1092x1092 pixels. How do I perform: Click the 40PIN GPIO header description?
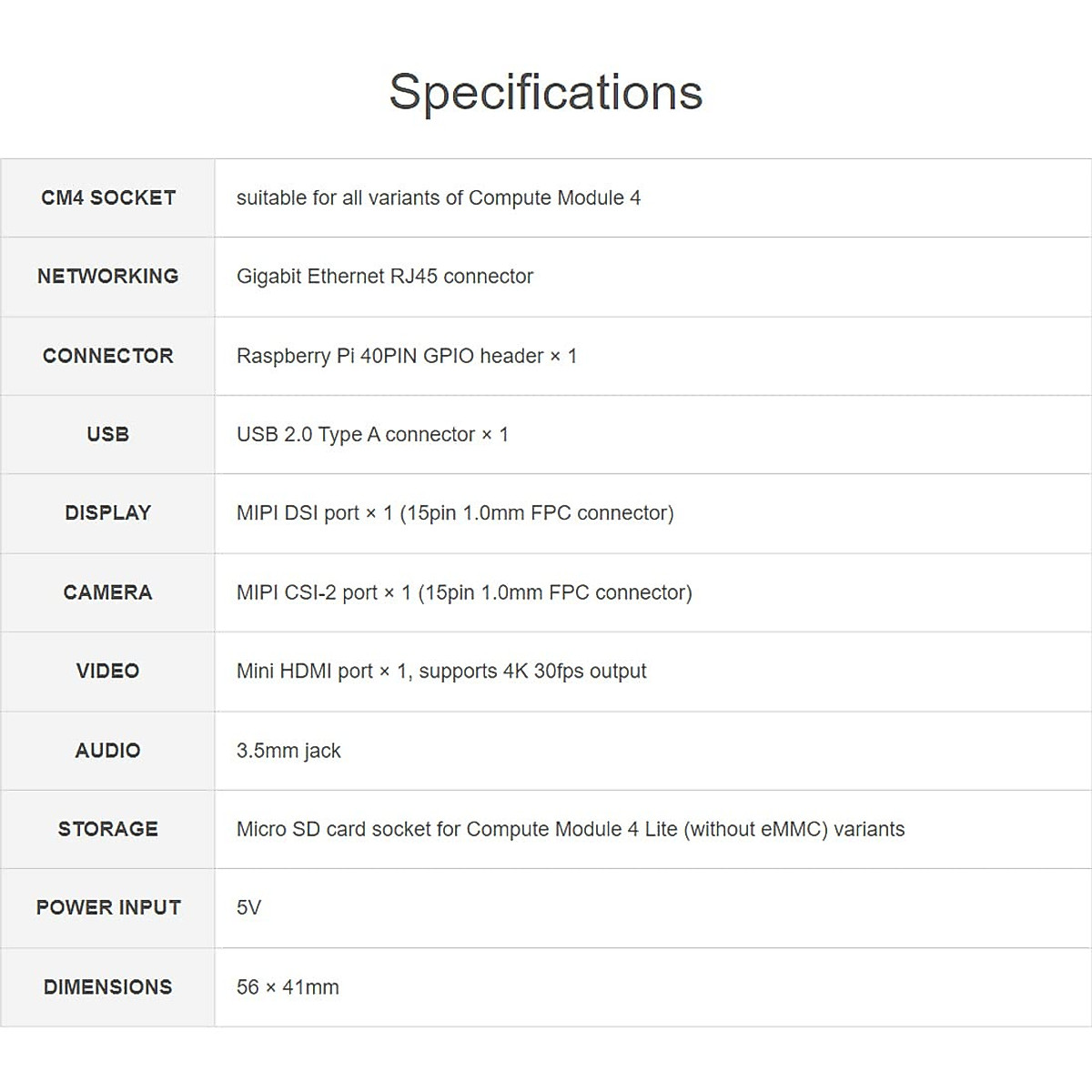(406, 356)
